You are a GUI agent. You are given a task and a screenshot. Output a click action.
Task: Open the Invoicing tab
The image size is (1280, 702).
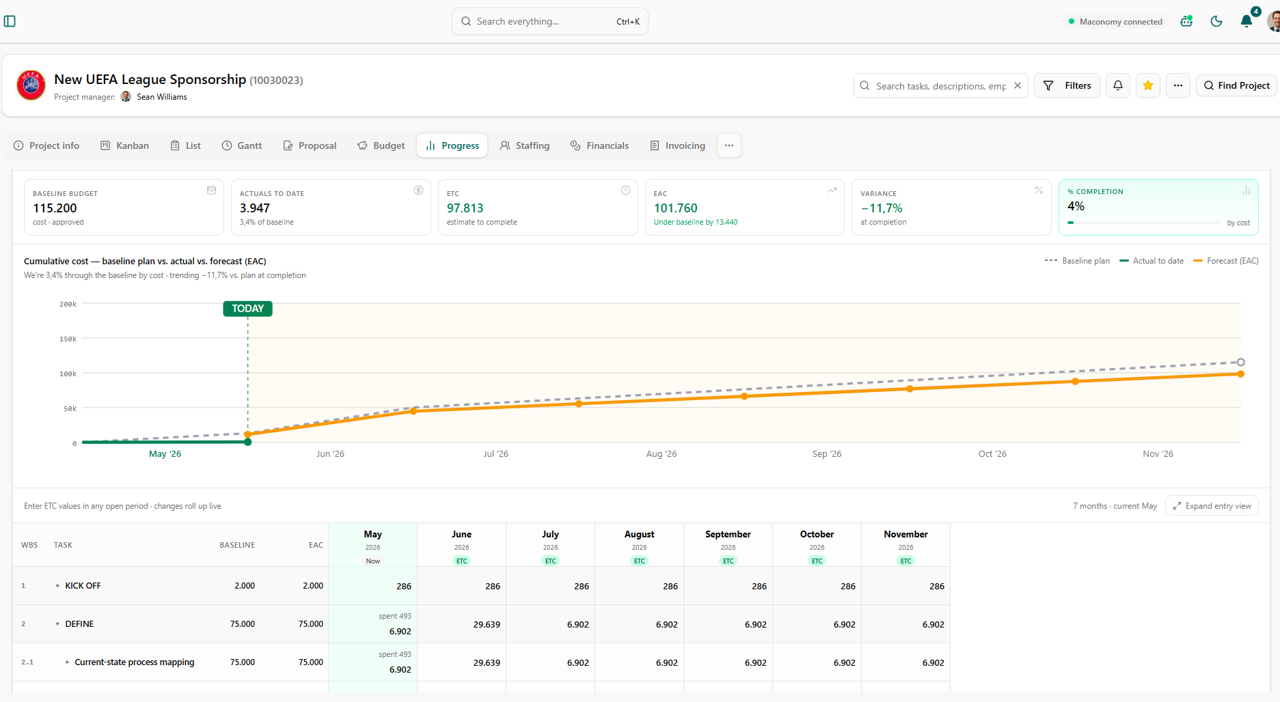[678, 146]
